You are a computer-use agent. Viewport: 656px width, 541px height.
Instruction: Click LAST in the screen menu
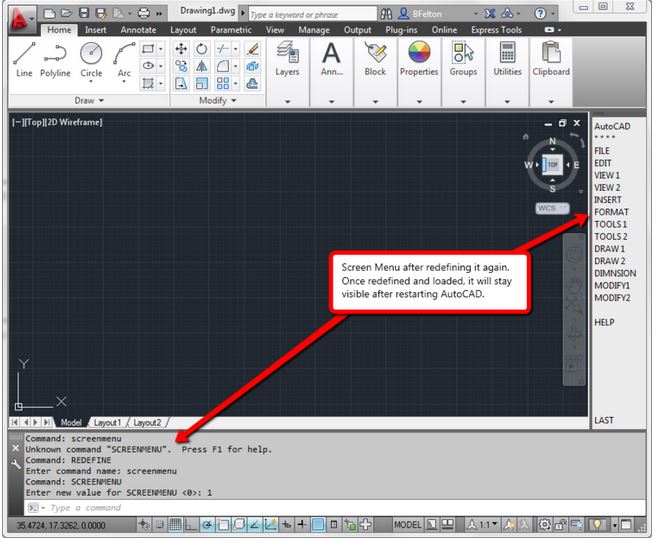point(604,420)
